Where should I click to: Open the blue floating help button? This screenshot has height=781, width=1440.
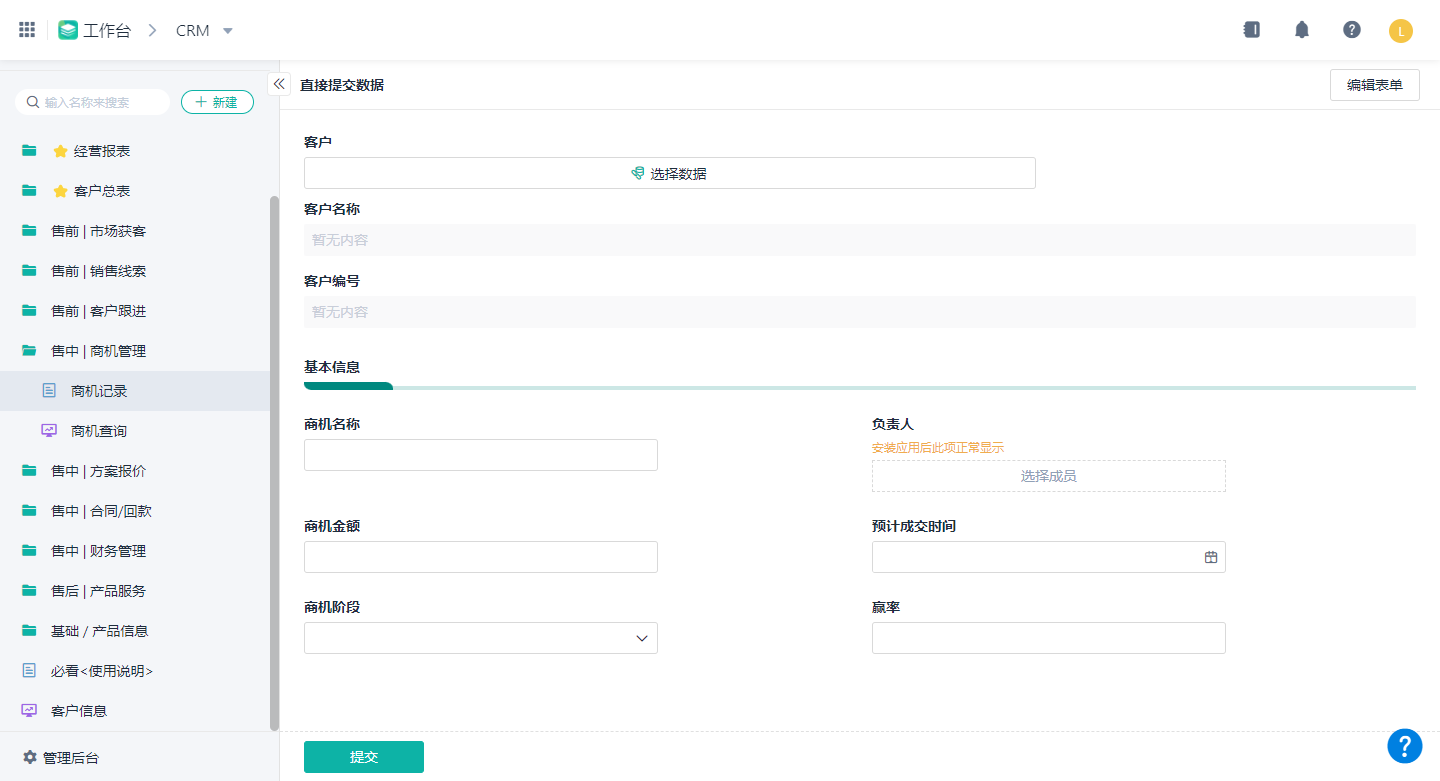(1405, 745)
